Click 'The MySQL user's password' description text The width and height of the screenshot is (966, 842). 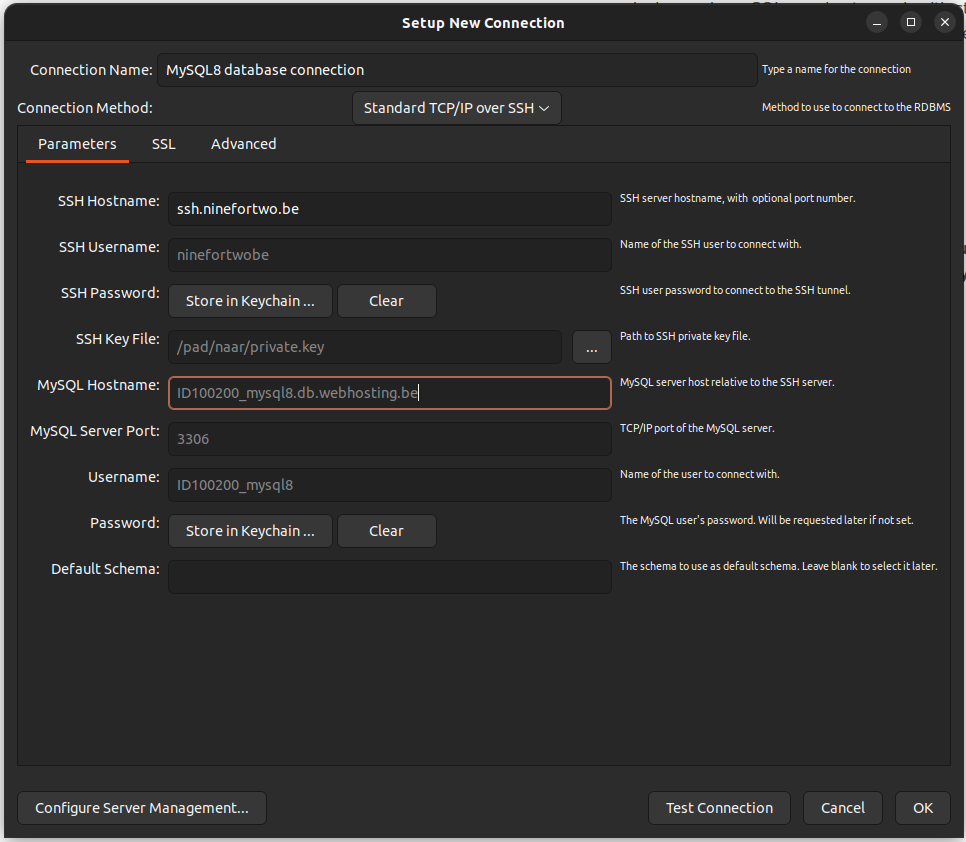(766, 520)
